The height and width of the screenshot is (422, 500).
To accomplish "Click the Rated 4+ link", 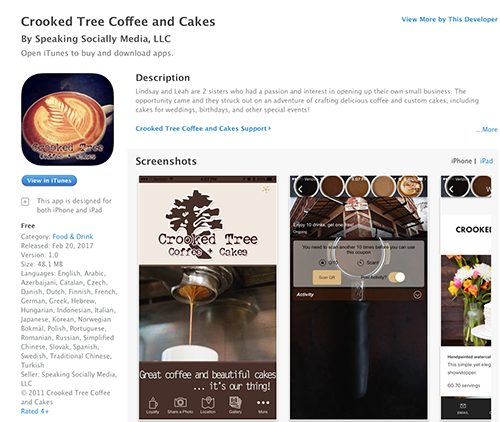I will tap(35, 411).
